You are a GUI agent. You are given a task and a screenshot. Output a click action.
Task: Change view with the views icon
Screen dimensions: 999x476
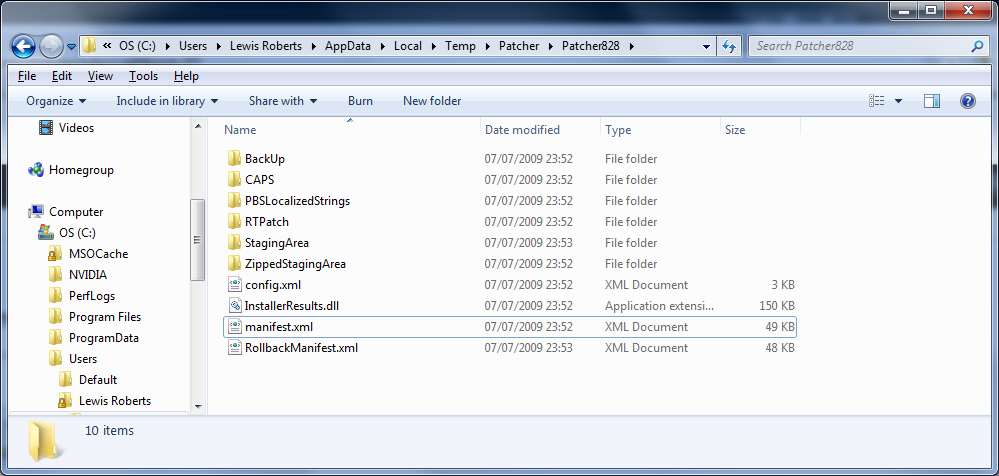click(x=877, y=101)
